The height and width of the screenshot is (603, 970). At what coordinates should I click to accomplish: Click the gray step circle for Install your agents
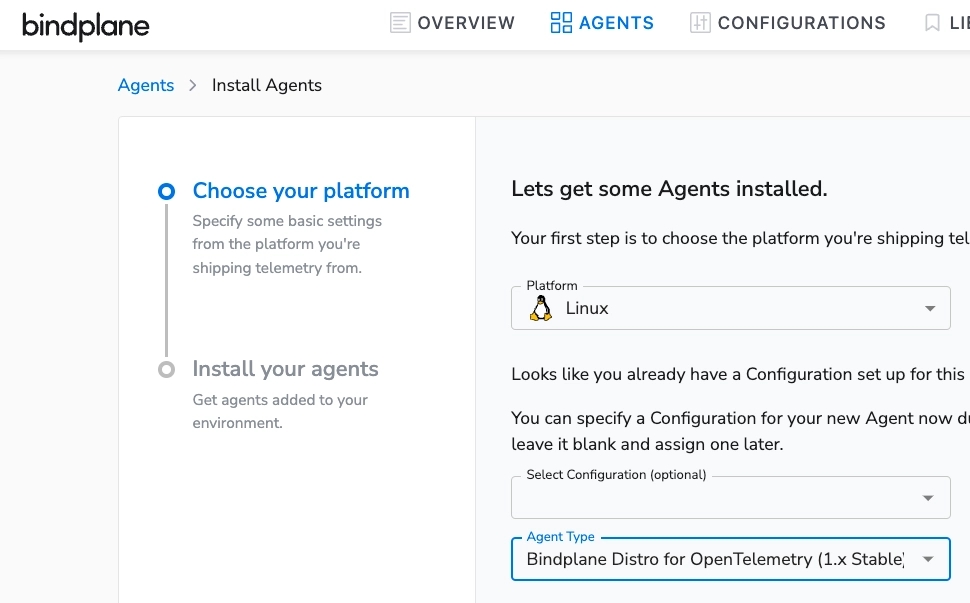[166, 369]
